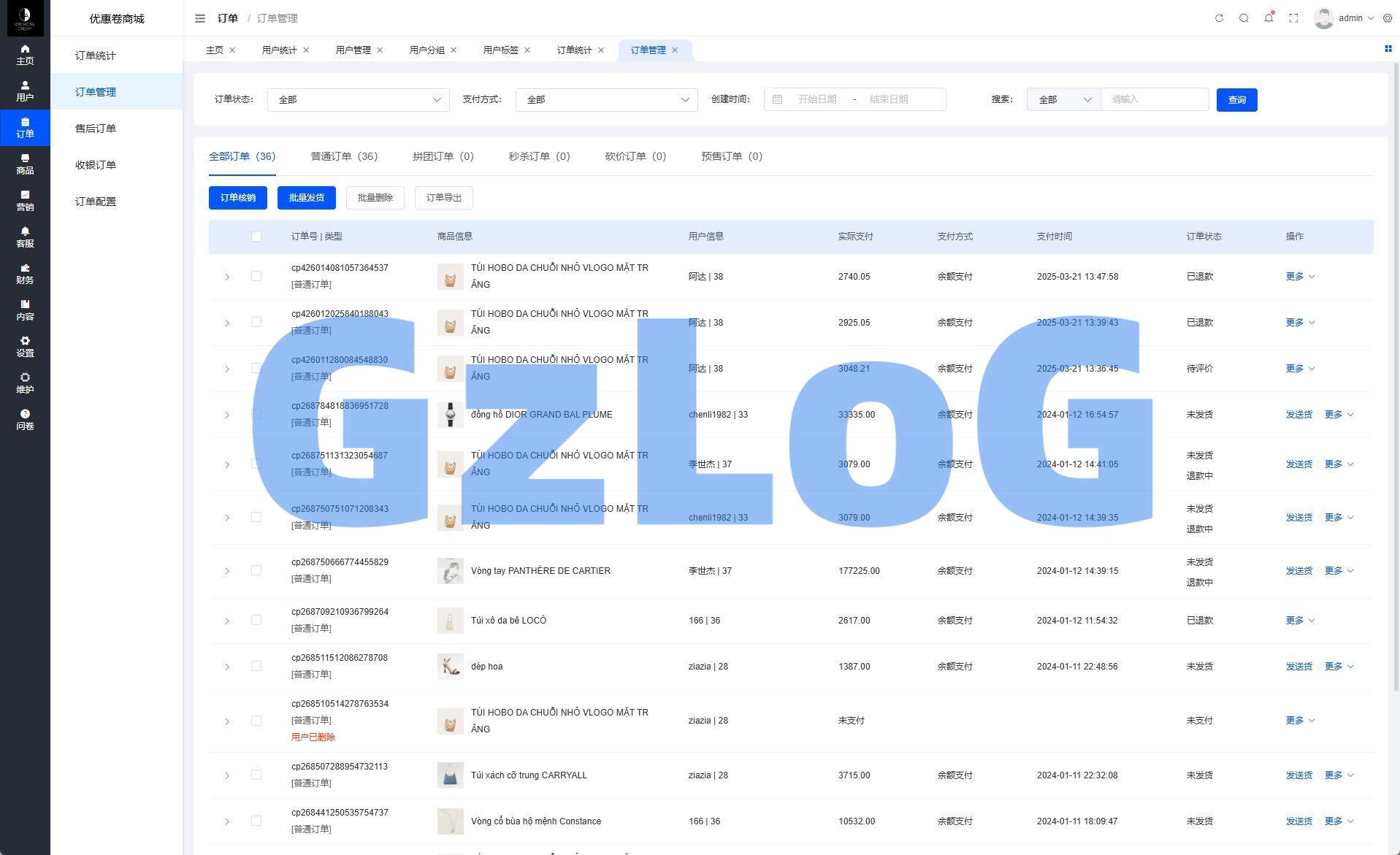Click the 订单导出 button
The width and height of the screenshot is (1400, 855).
coord(443,198)
